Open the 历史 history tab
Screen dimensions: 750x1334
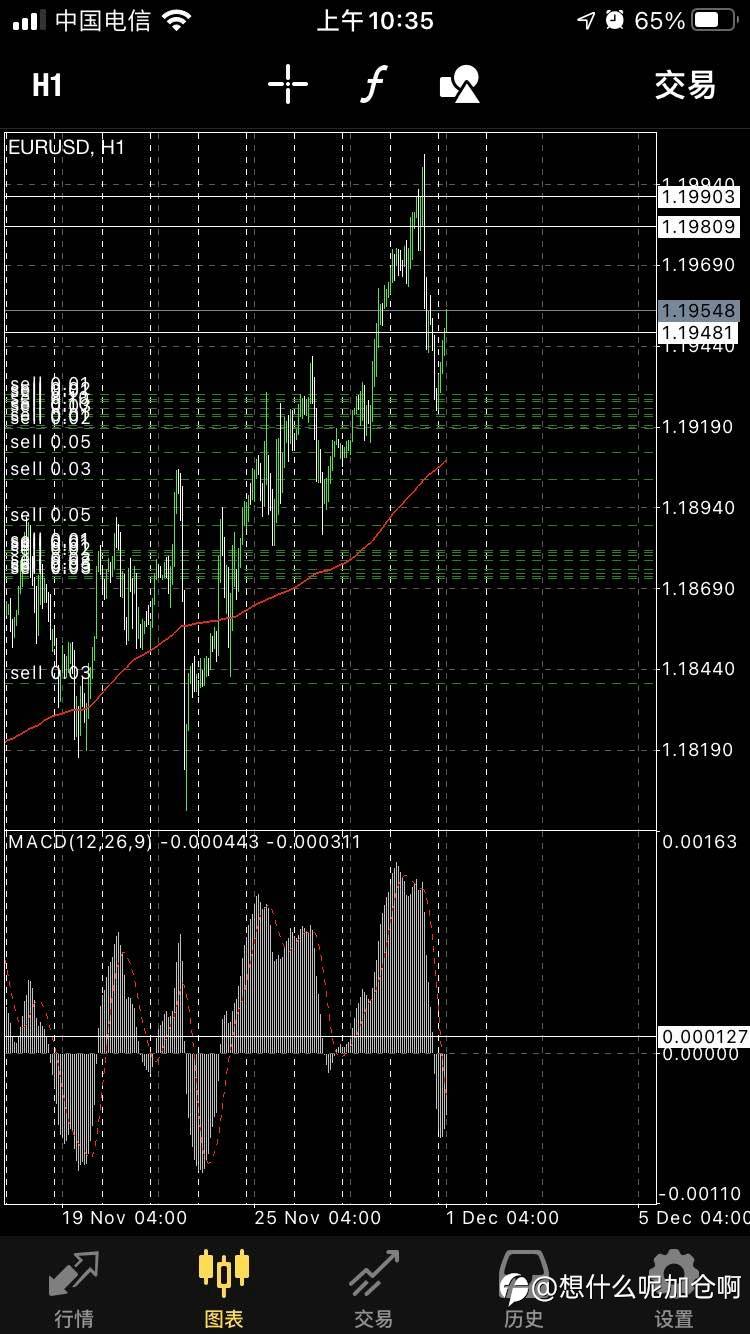tap(524, 1289)
